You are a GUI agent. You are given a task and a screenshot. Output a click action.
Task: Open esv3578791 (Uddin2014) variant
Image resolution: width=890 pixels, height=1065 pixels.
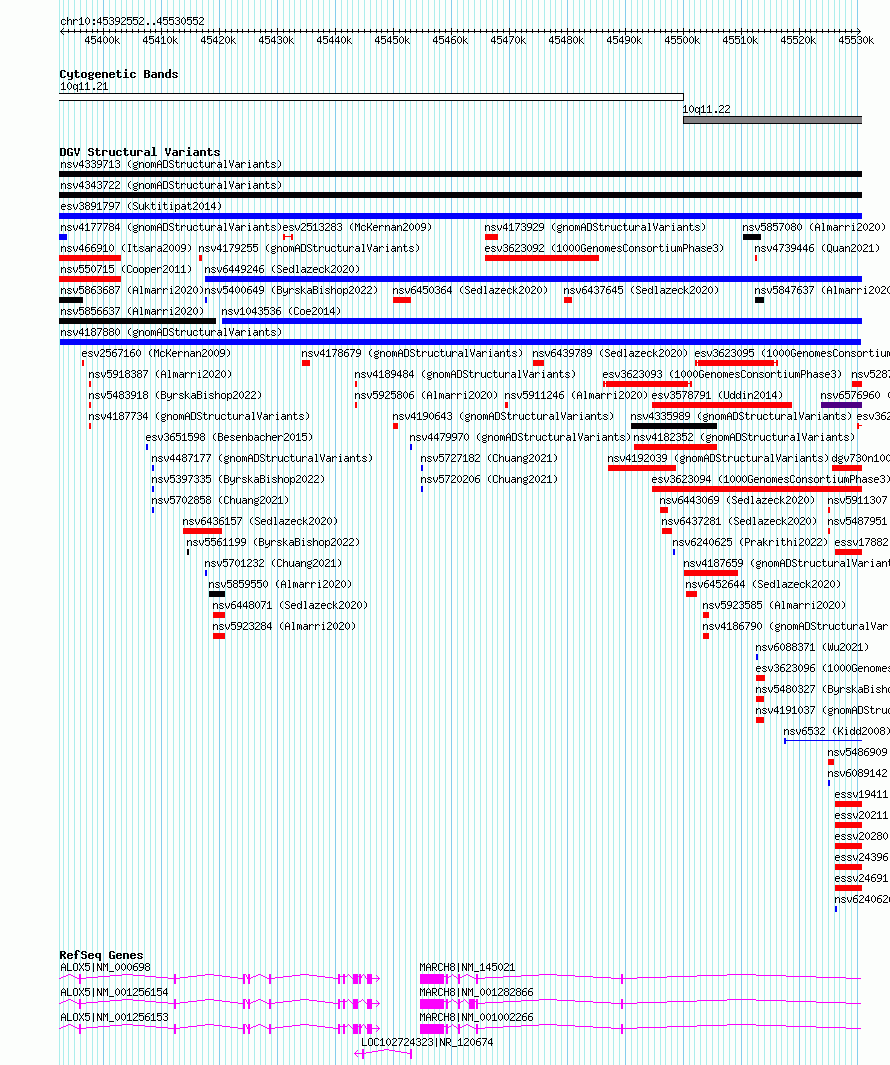click(x=717, y=396)
